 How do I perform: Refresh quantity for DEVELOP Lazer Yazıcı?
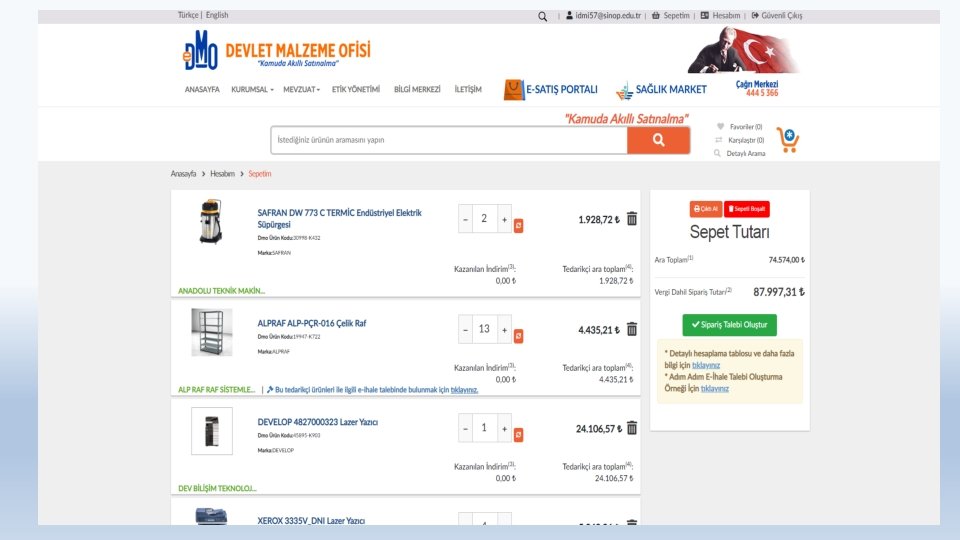pyautogui.click(x=519, y=435)
